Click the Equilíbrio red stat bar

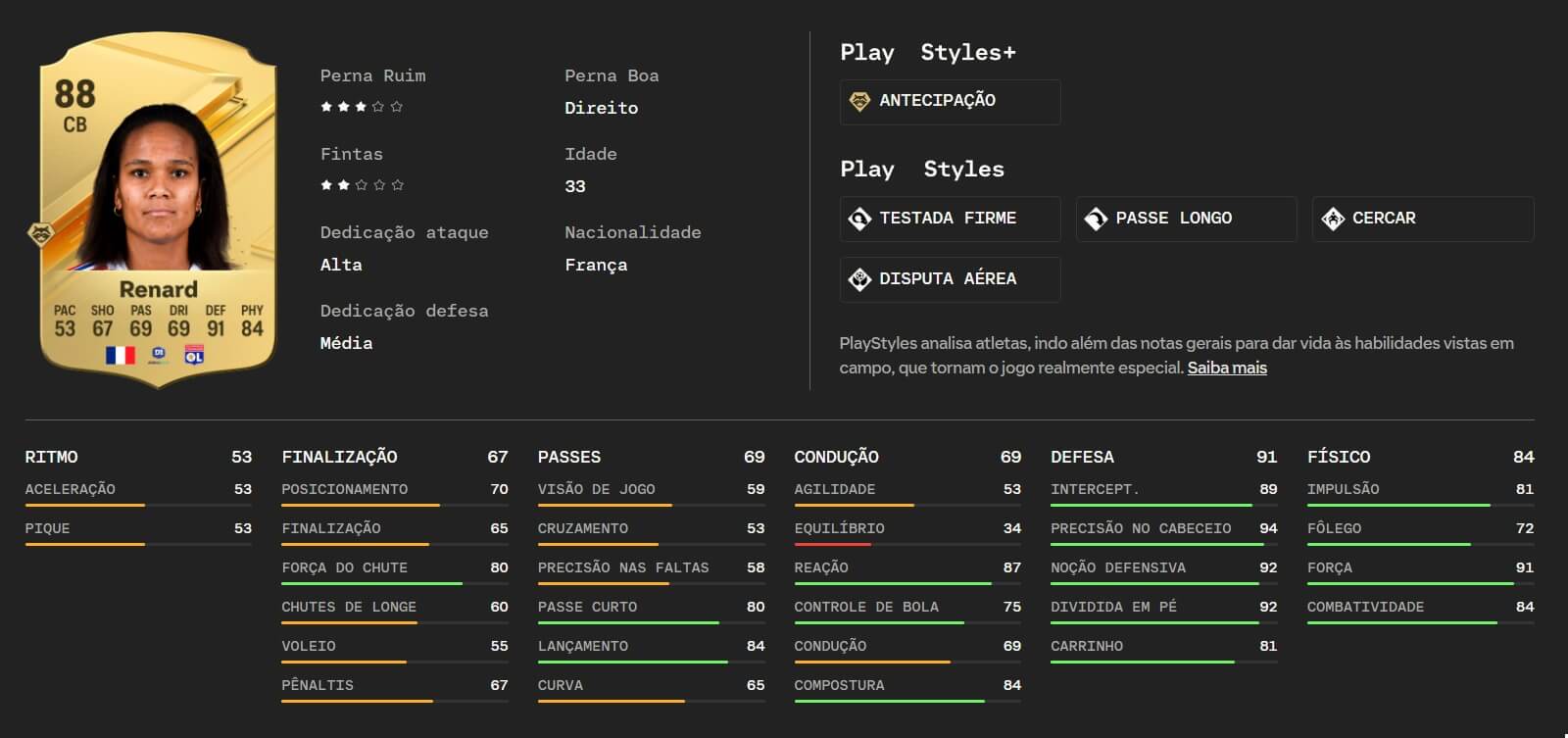pos(833,544)
